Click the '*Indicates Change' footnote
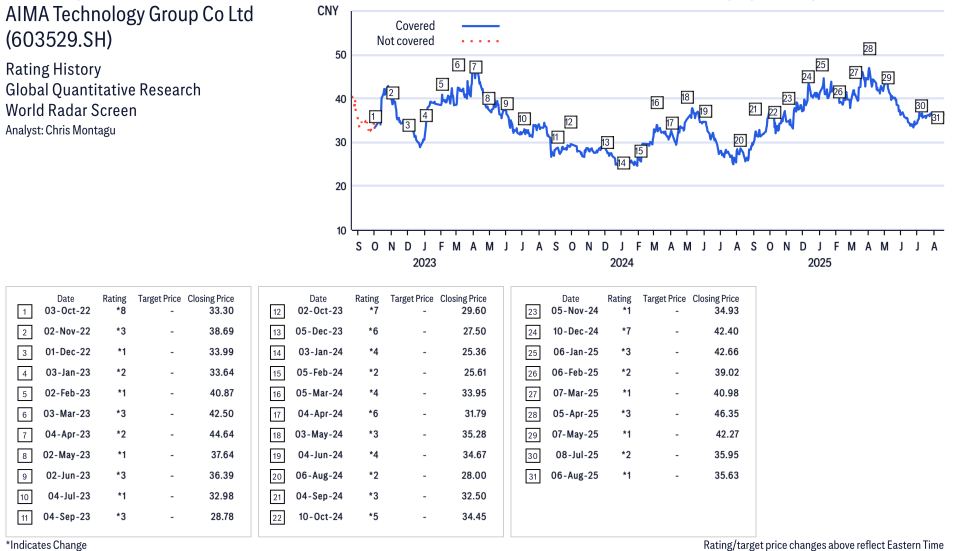 (x=46, y=545)
